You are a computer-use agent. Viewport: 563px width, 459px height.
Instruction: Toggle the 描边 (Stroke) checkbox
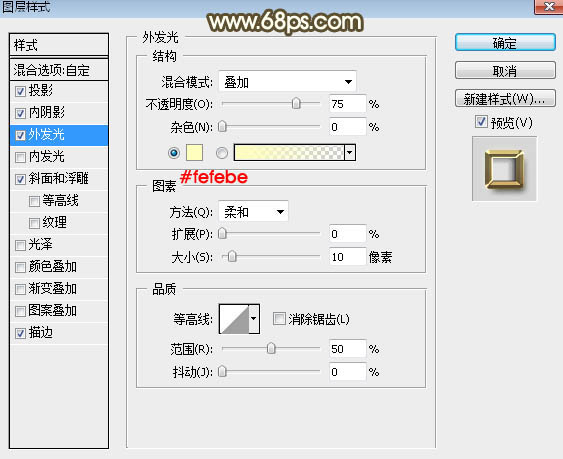tap(20, 333)
